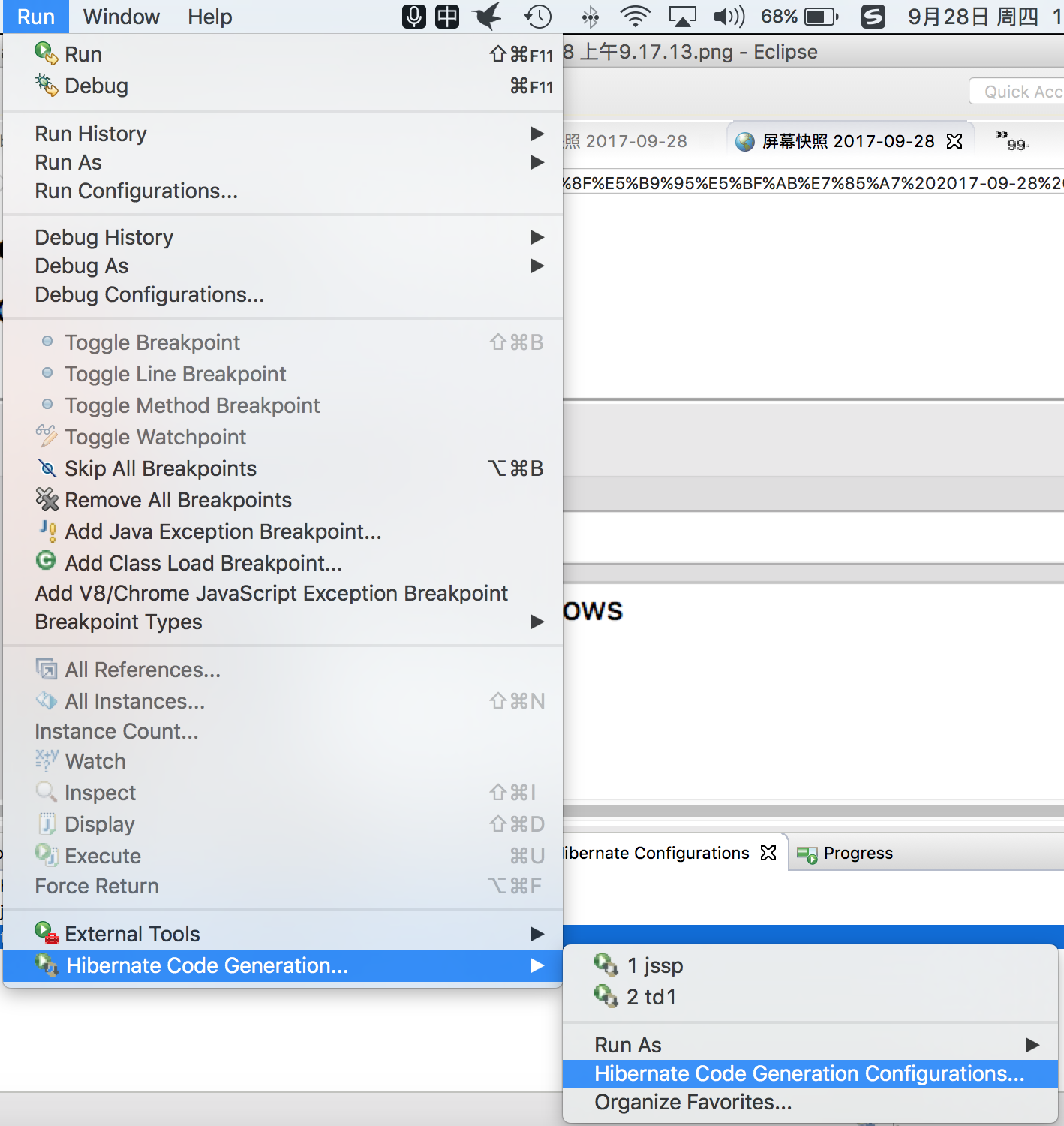Click the globe icon on the browser tab
The height and width of the screenshot is (1126, 1064).
(x=744, y=141)
